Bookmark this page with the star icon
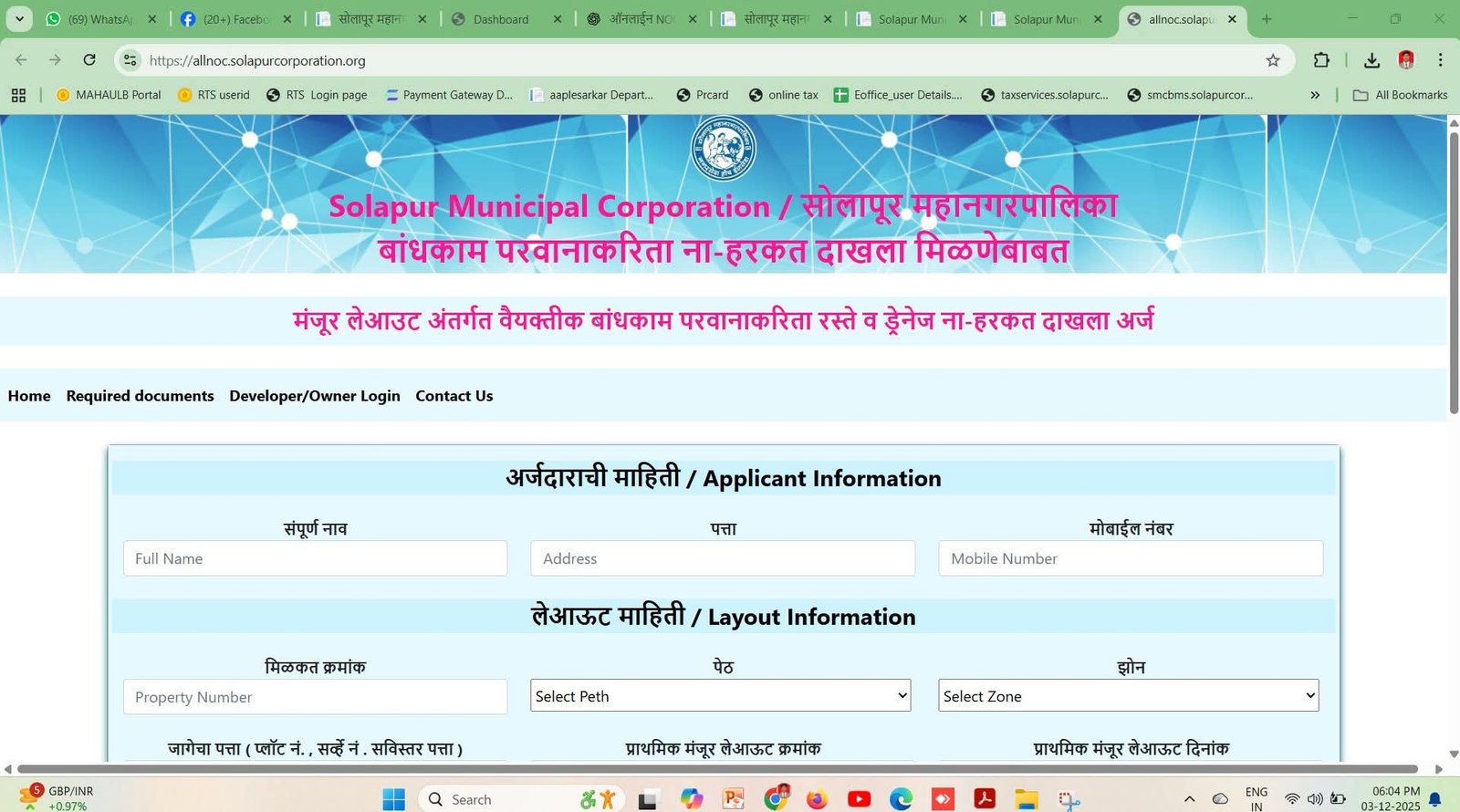The width and height of the screenshot is (1460, 812). point(1273,60)
